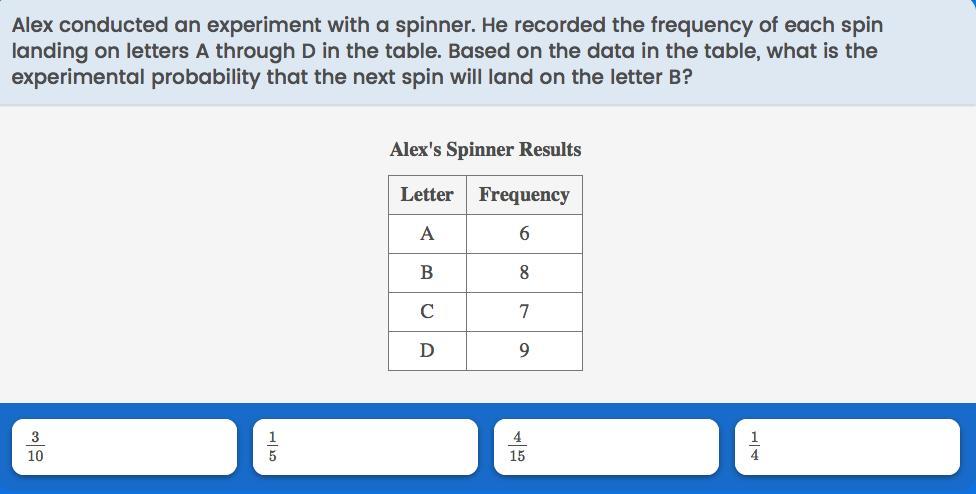Click frequency value 8 for B
976x494 pixels.
tap(524, 273)
